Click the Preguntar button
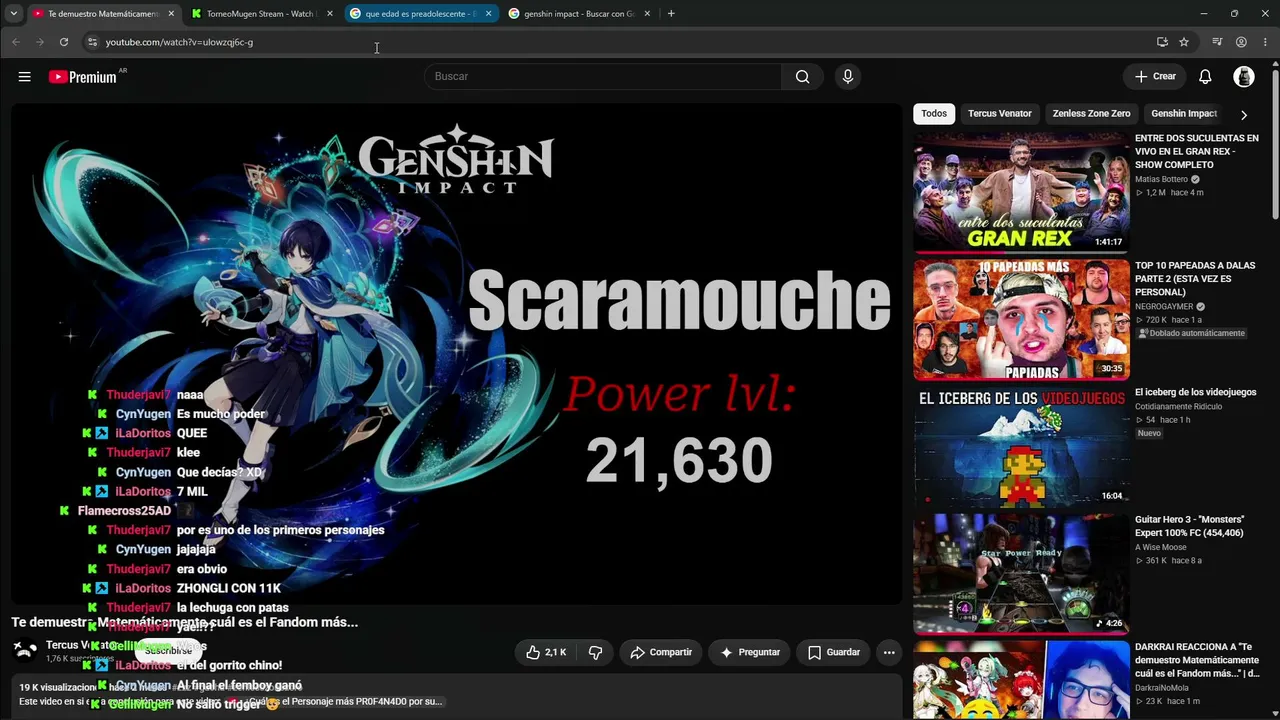The height and width of the screenshot is (720, 1280). (x=750, y=652)
